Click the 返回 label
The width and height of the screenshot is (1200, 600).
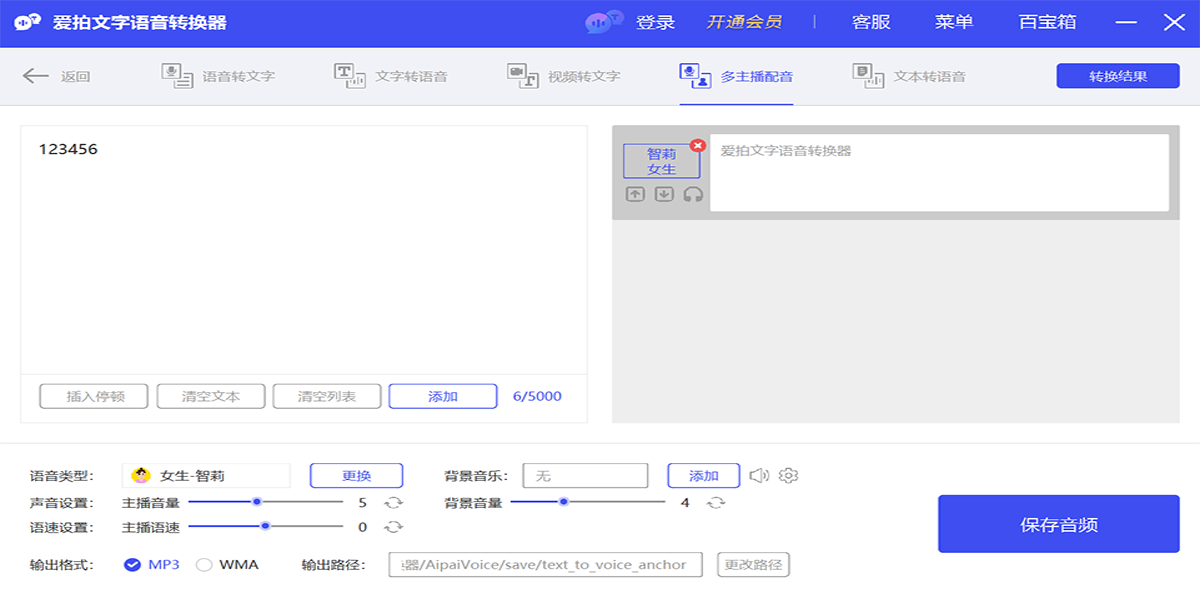point(75,76)
